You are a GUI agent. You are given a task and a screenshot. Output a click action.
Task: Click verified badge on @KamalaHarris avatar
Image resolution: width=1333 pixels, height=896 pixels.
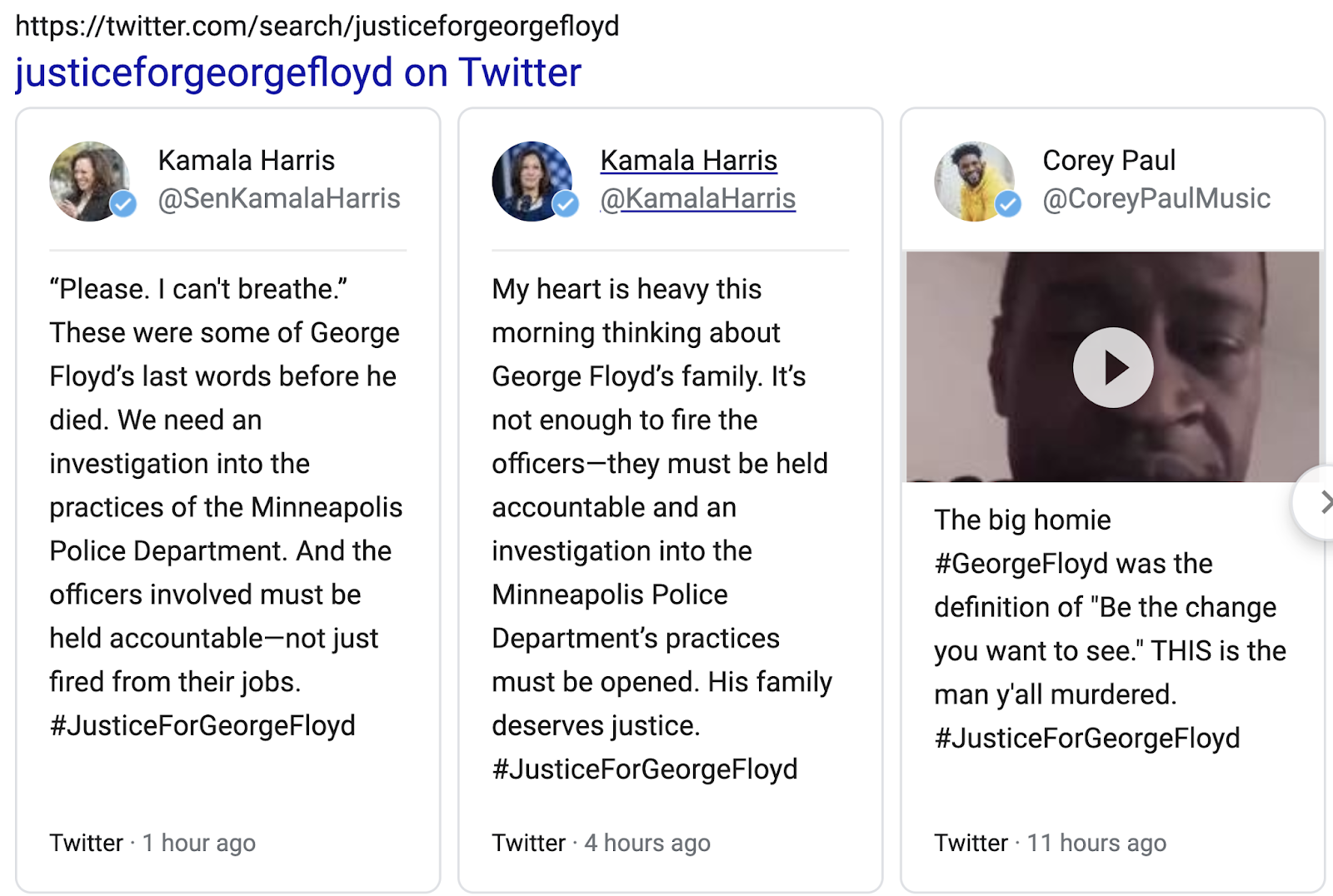566,203
